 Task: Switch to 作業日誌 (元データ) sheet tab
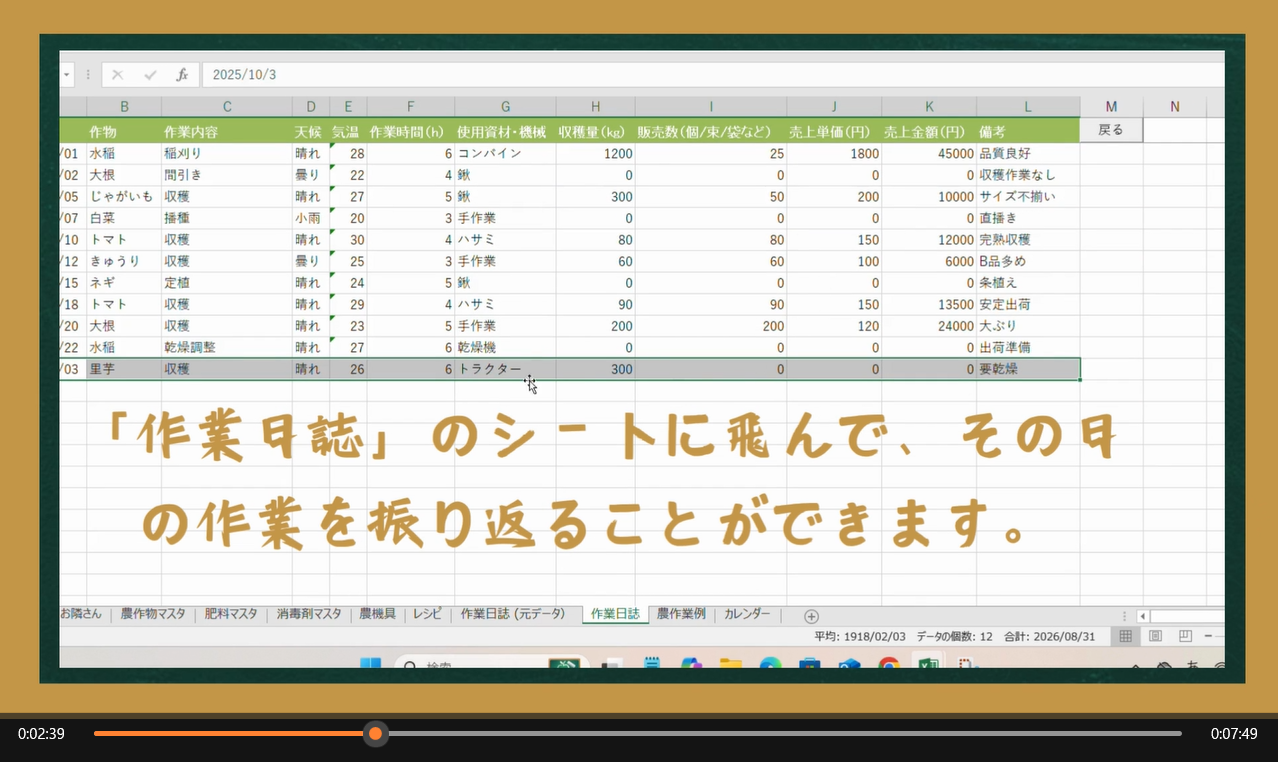click(512, 615)
